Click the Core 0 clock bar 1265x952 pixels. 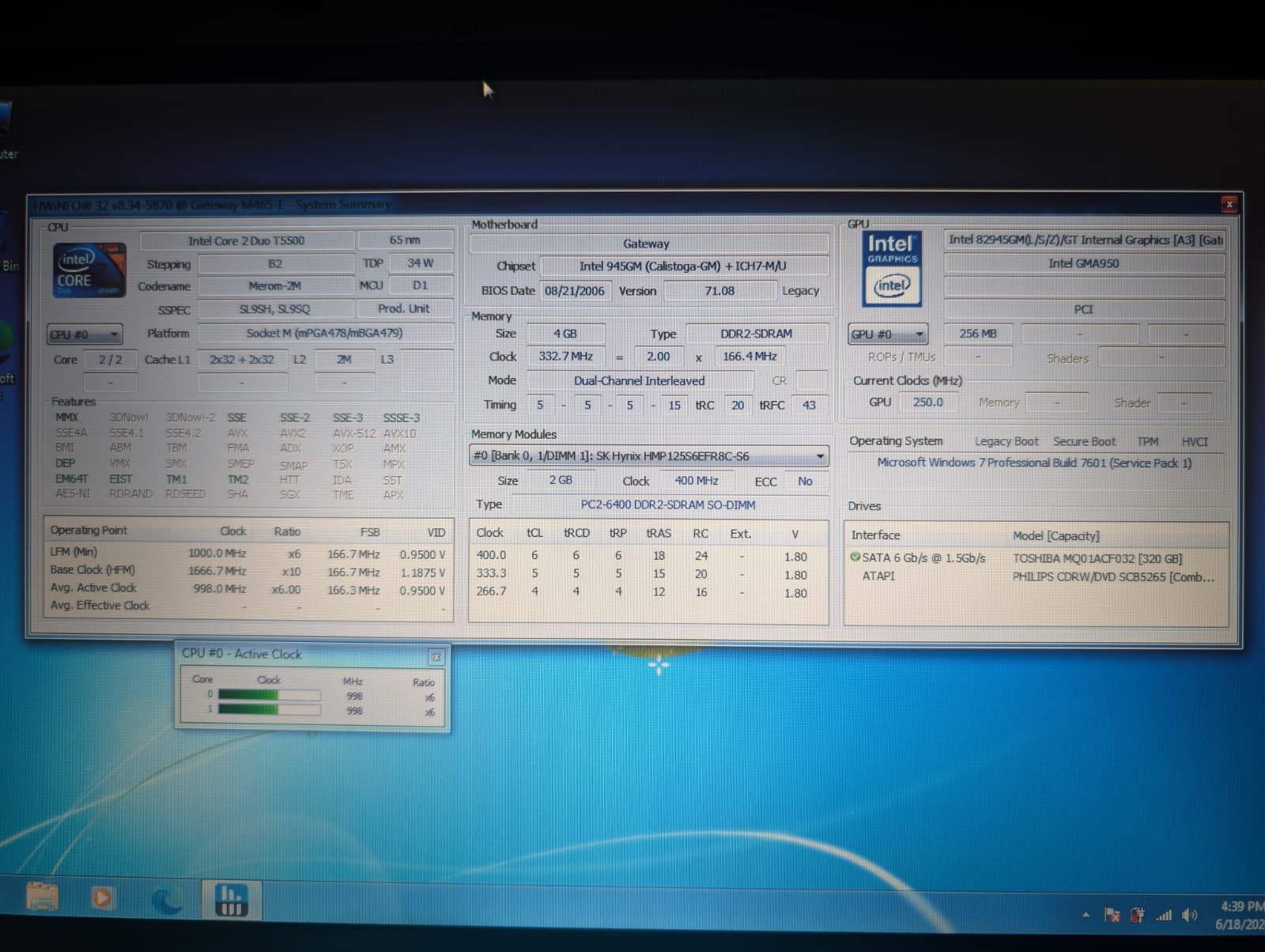(269, 695)
